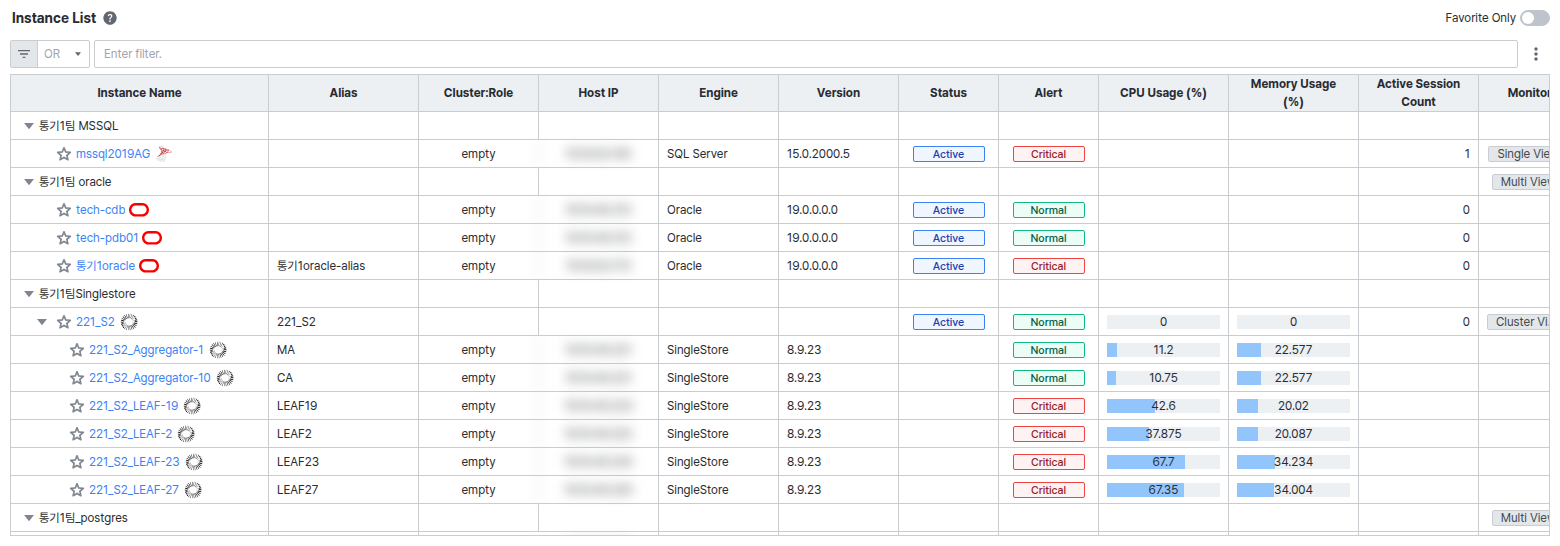This screenshot has height=546, width=1560.
Task: Click the filter icon beside OR dropdown
Action: click(24, 54)
